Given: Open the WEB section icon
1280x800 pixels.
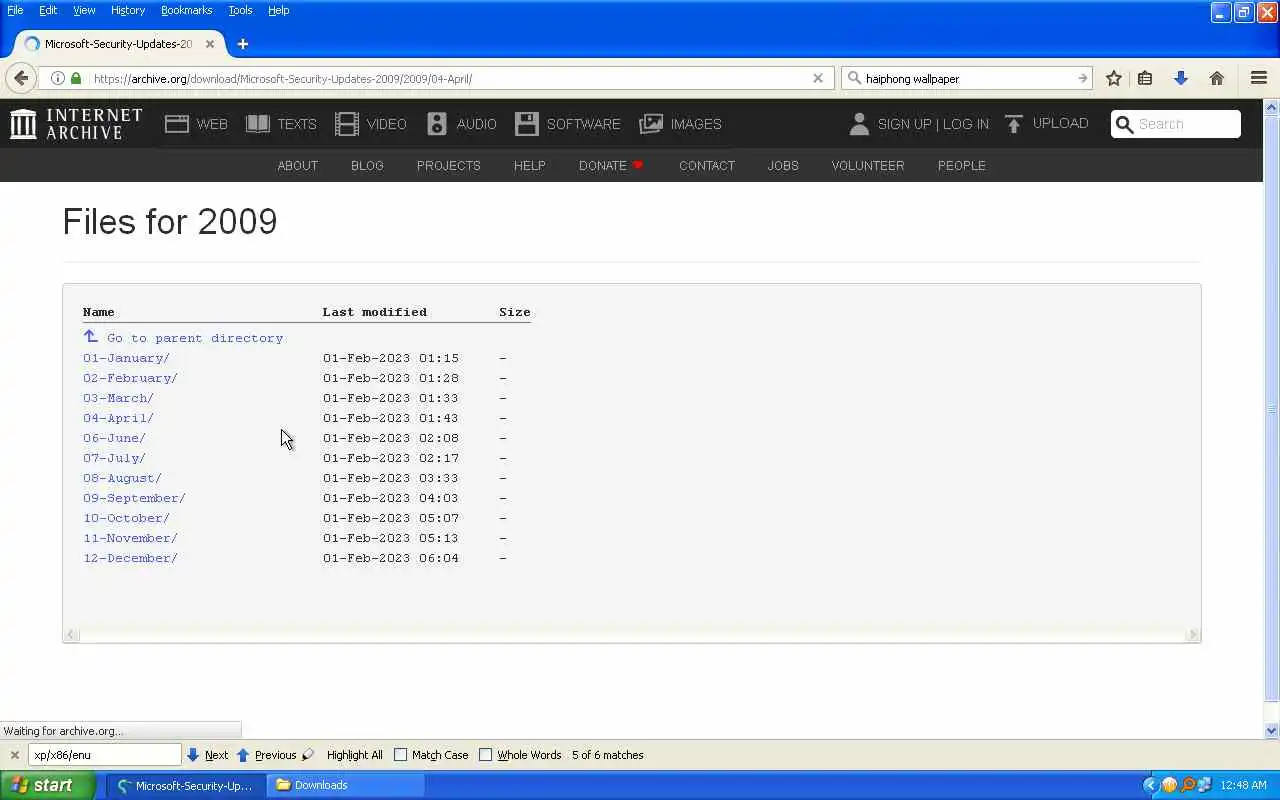Looking at the screenshot, I should (177, 124).
